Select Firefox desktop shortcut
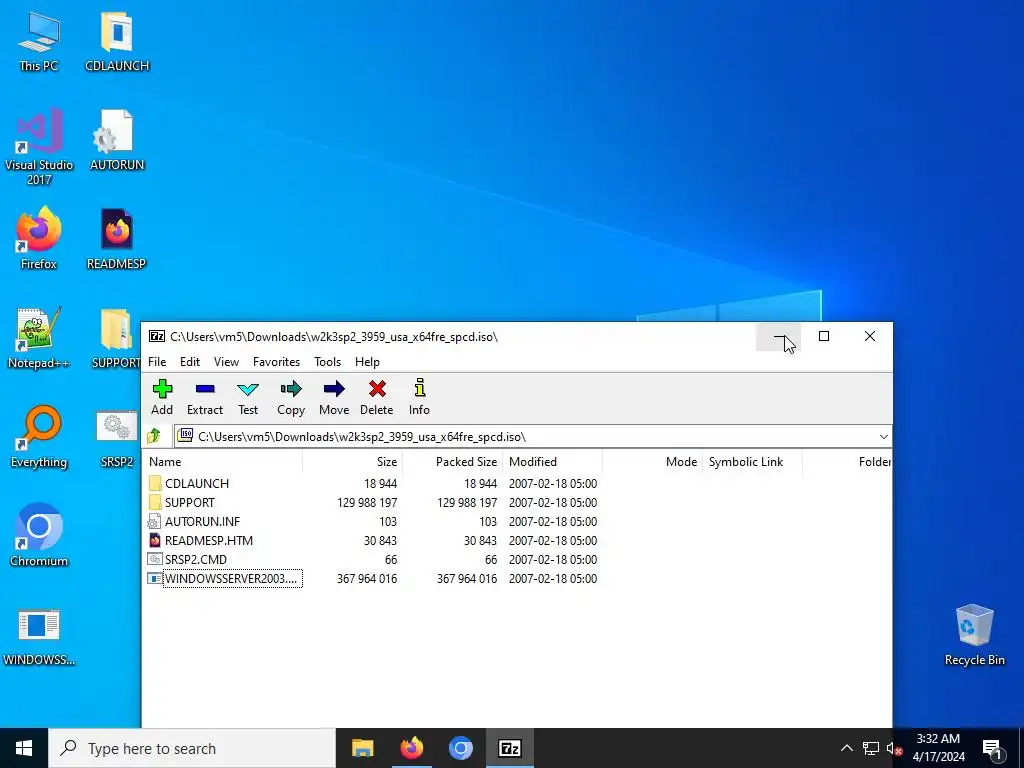 (x=39, y=238)
